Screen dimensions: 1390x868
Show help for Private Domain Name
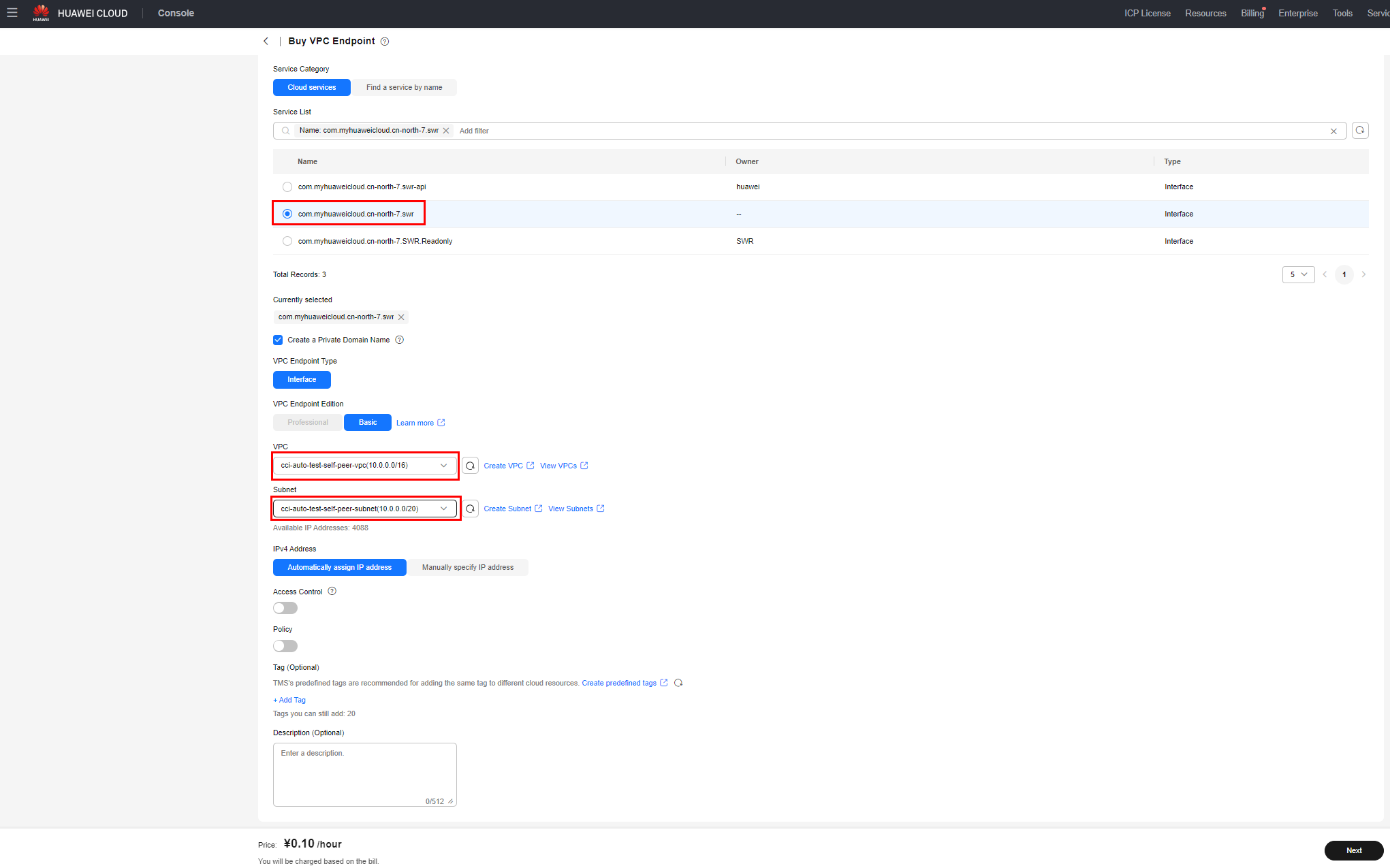pos(400,340)
